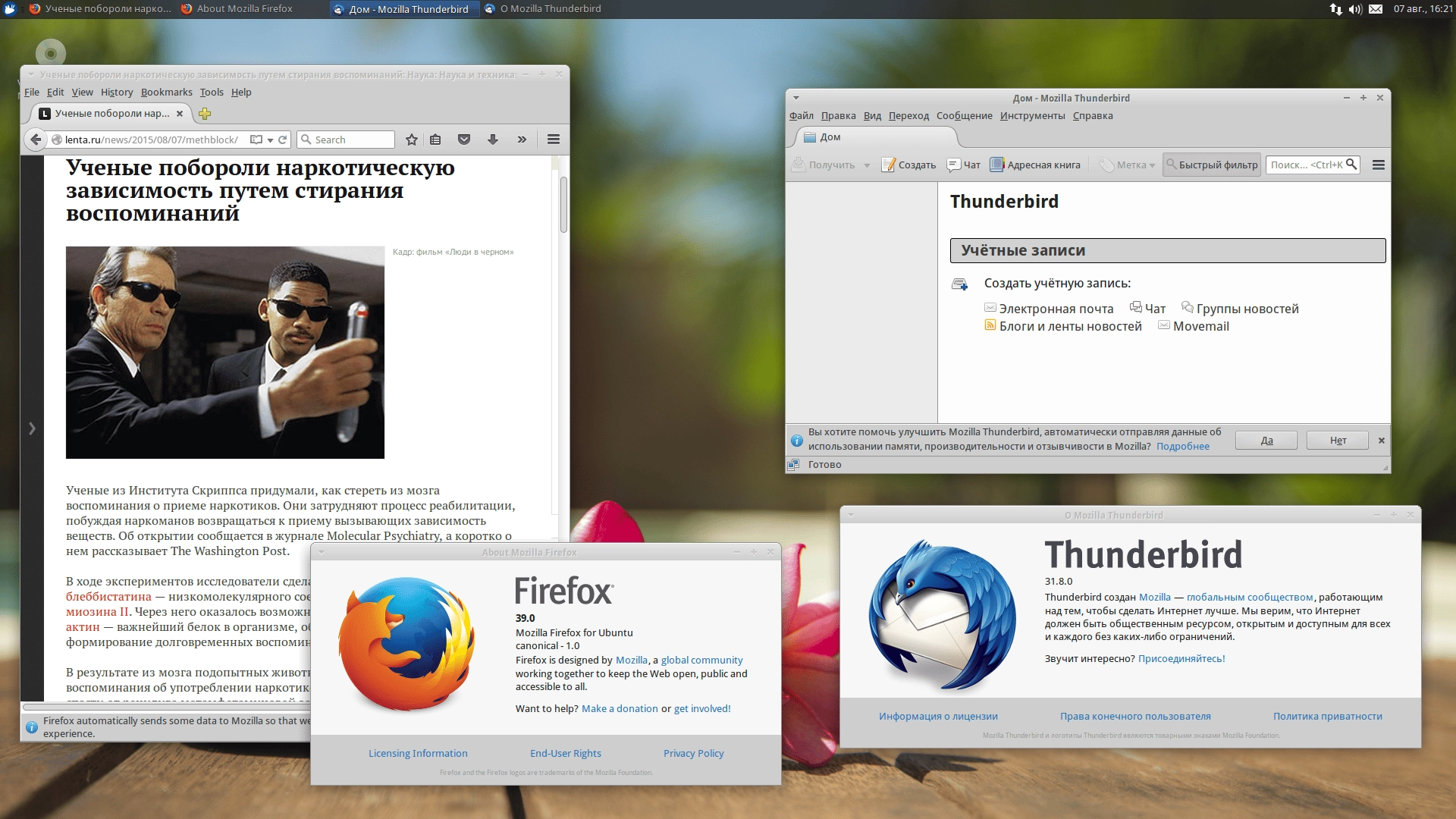The image size is (1456, 819).
Task: Add a new Firefox tab with the plus icon
Action: tap(205, 114)
